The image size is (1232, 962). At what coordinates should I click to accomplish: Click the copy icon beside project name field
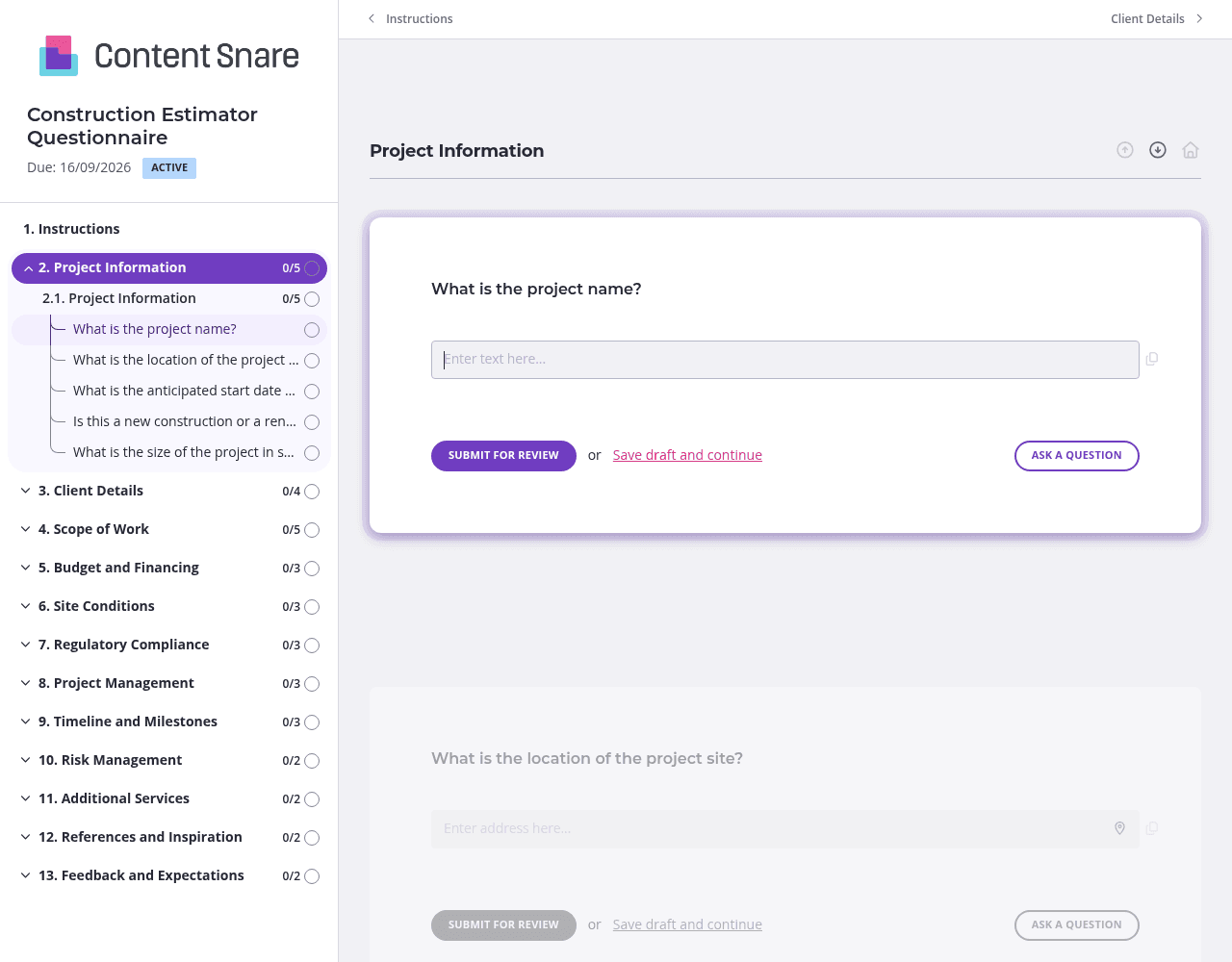[1152, 359]
